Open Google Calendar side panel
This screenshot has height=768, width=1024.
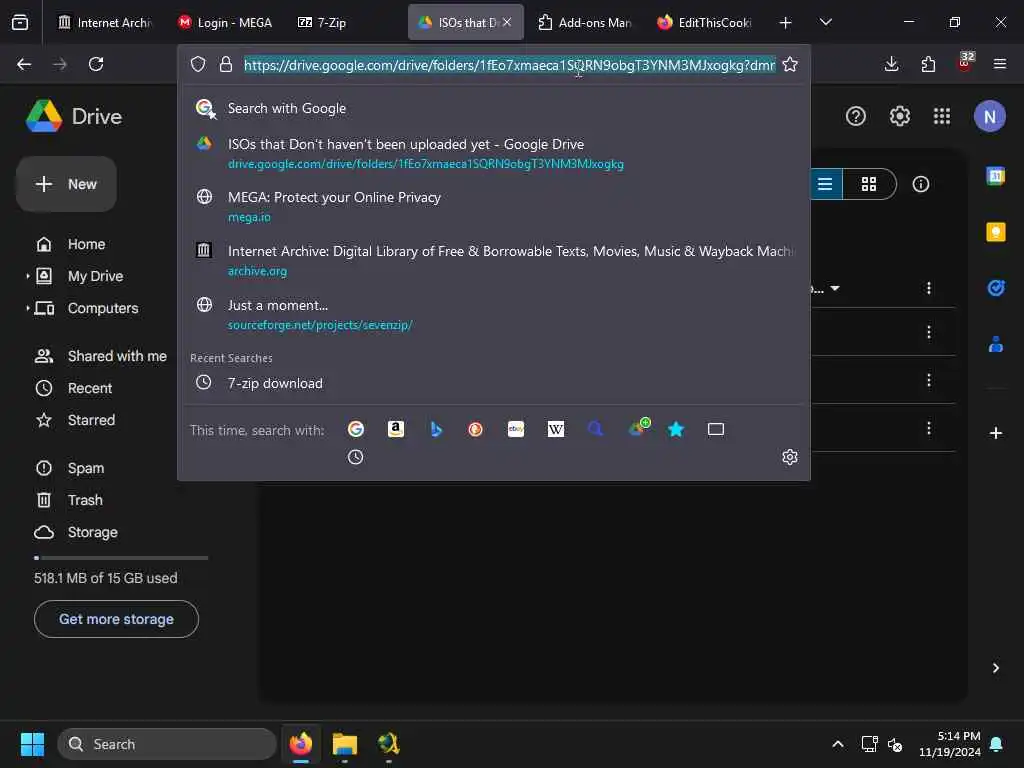995,176
